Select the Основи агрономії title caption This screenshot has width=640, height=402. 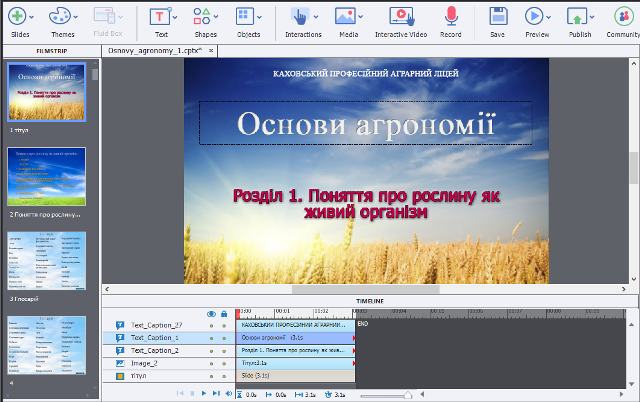click(x=366, y=123)
